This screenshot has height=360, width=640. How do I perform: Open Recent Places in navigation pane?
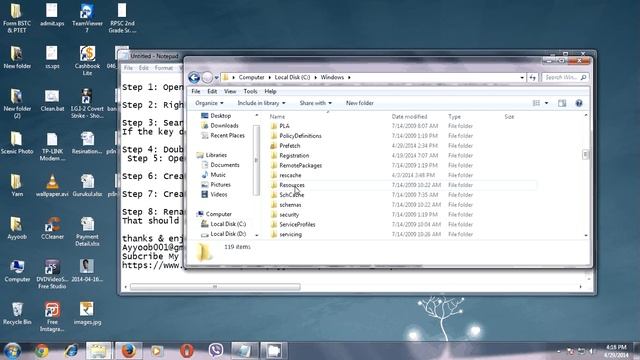[x=227, y=136]
